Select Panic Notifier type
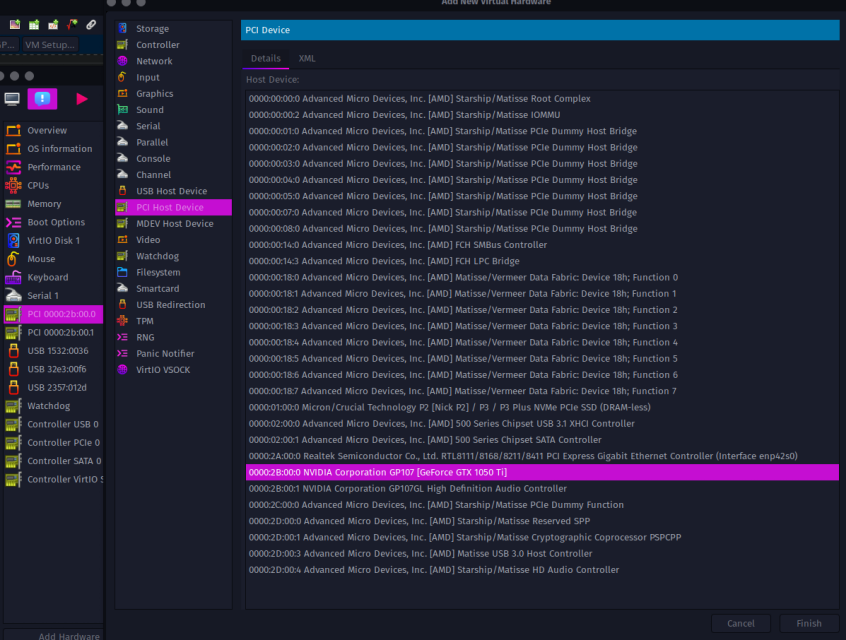Image resolution: width=846 pixels, height=640 pixels. point(173,353)
